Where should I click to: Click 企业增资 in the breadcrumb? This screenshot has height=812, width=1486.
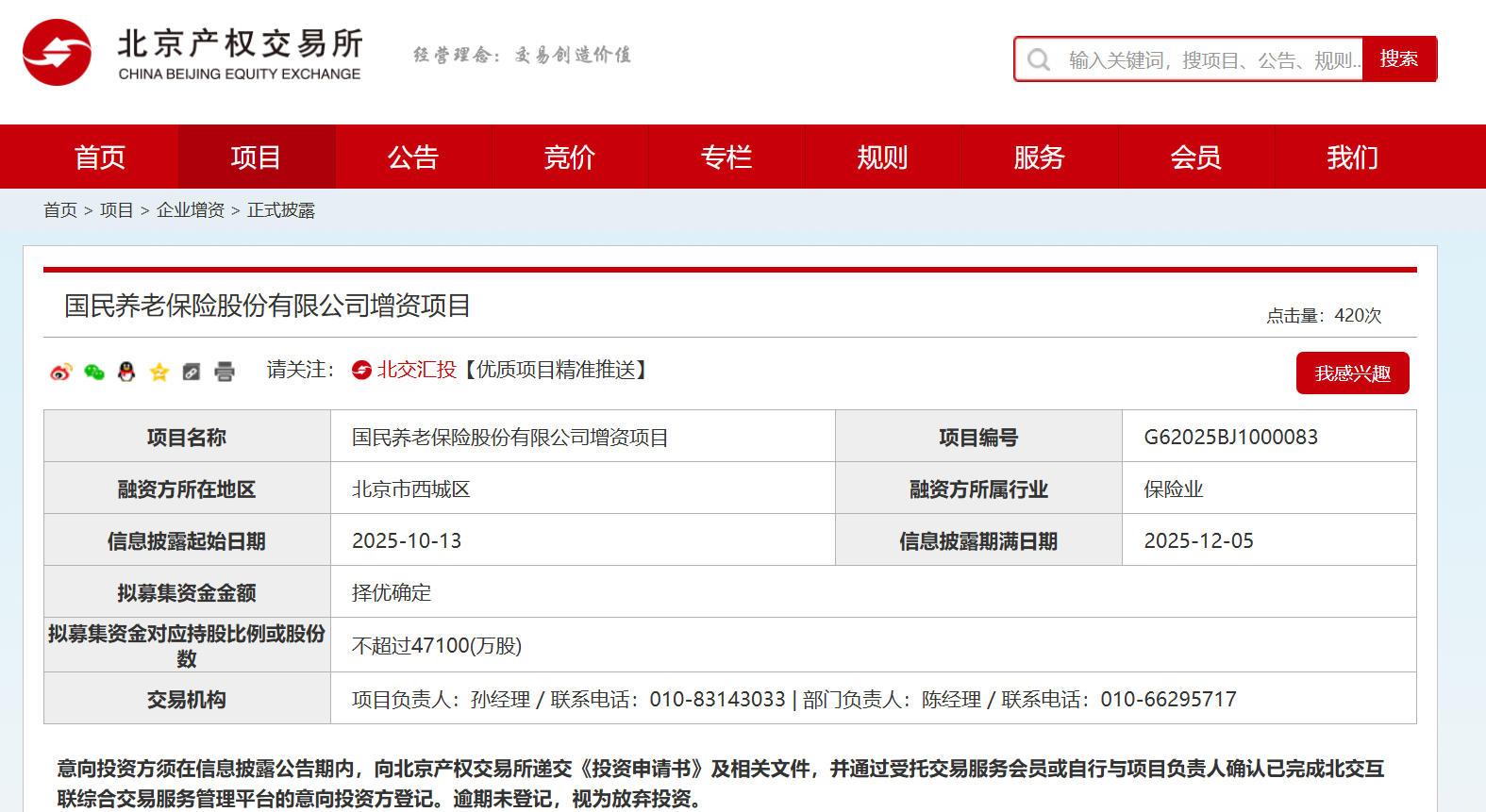point(191,210)
